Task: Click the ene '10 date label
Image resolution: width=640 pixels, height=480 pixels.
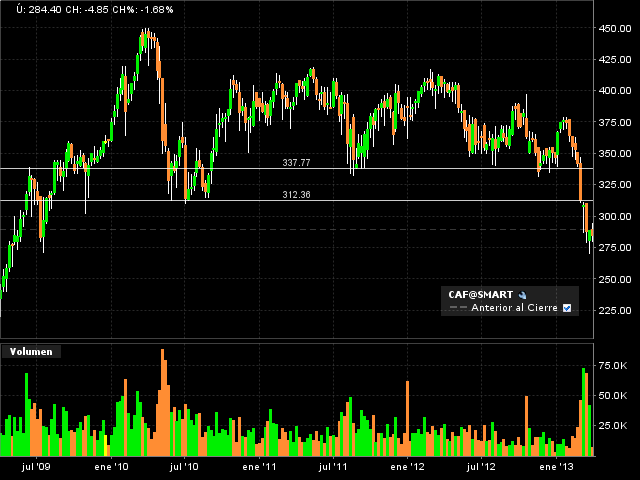Action: [111, 467]
